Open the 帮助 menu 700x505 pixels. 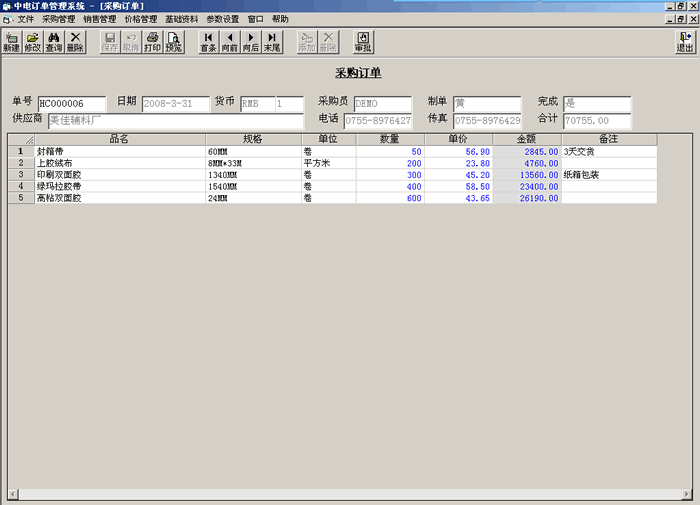point(280,19)
